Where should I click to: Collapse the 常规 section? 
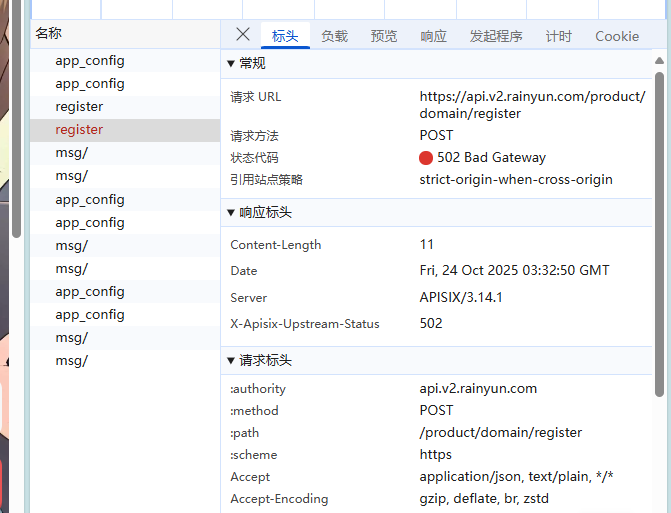[x=247, y=64]
